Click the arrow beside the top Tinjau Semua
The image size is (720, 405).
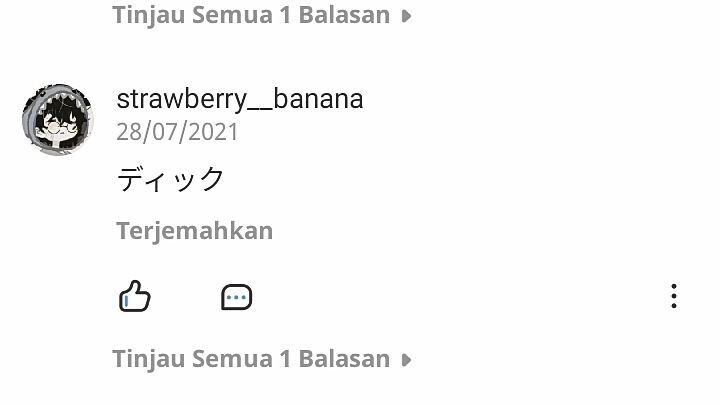point(406,16)
